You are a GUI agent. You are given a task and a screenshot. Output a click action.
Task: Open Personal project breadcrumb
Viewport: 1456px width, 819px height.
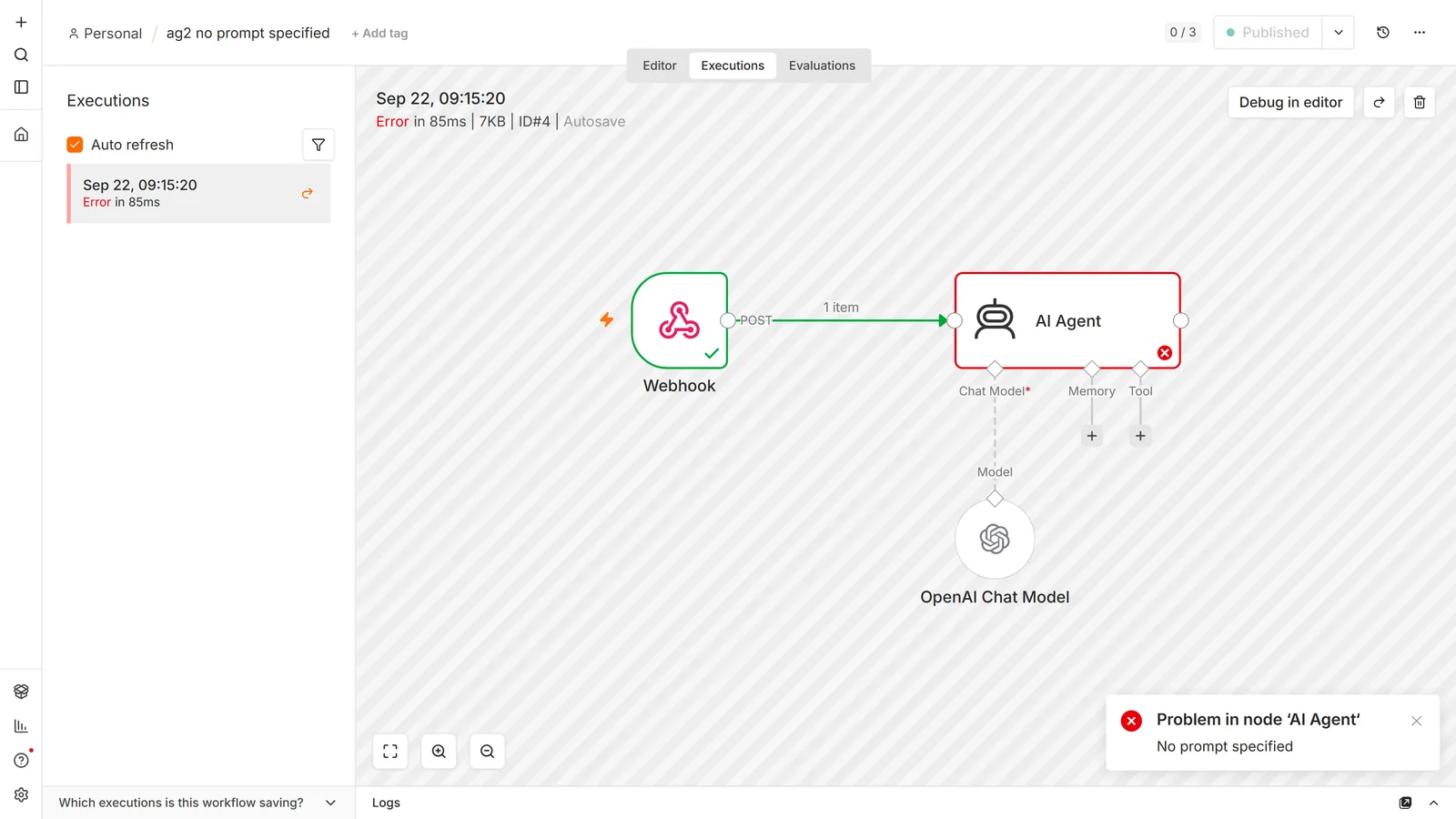click(106, 33)
